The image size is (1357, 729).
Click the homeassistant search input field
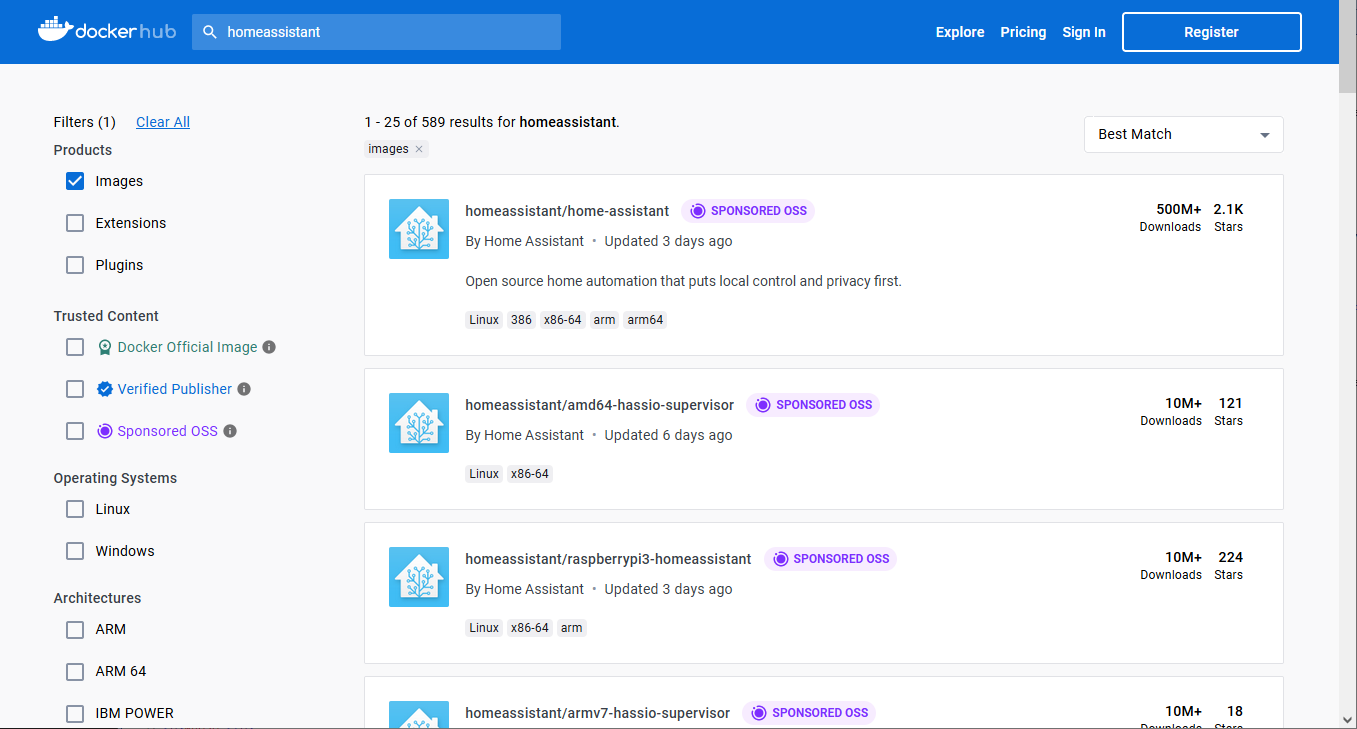point(376,32)
